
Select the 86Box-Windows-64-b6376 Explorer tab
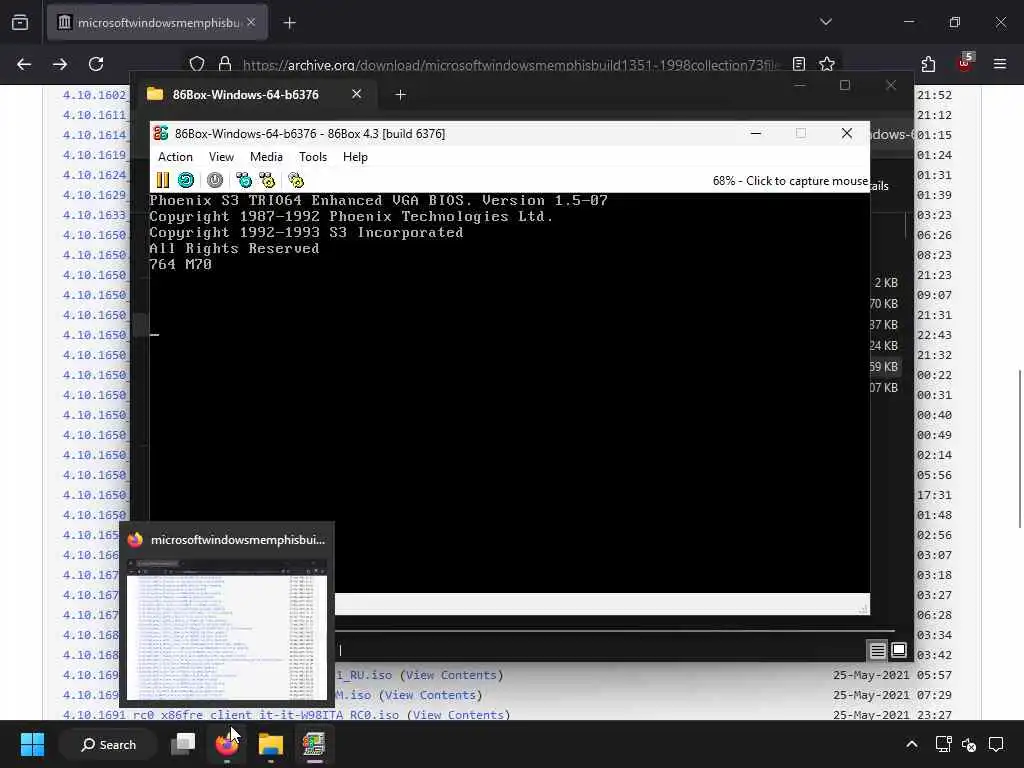245,95
